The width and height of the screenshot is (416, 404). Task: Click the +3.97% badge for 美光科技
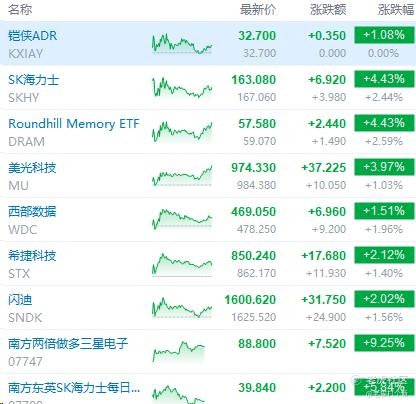point(384,167)
